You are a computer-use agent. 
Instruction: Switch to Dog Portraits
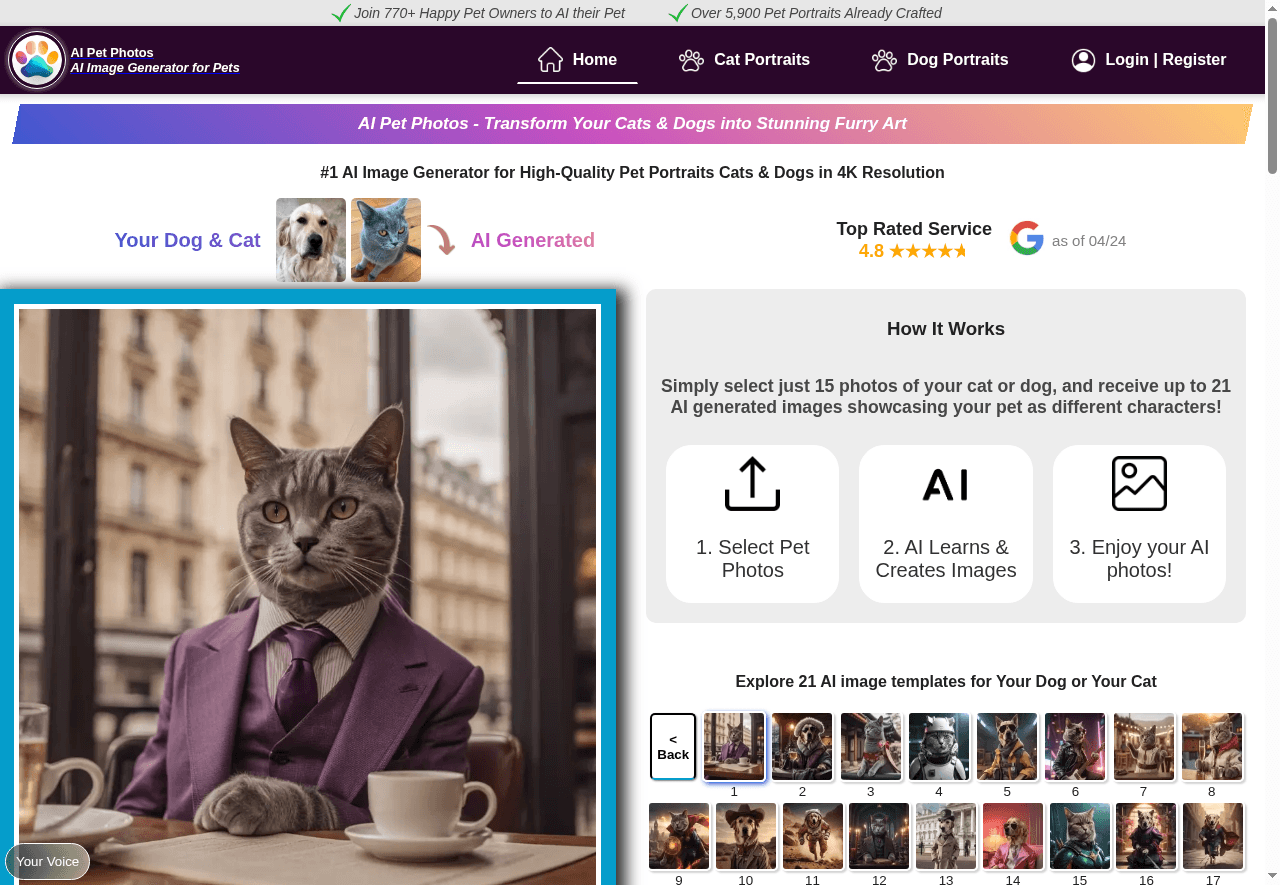point(957,60)
